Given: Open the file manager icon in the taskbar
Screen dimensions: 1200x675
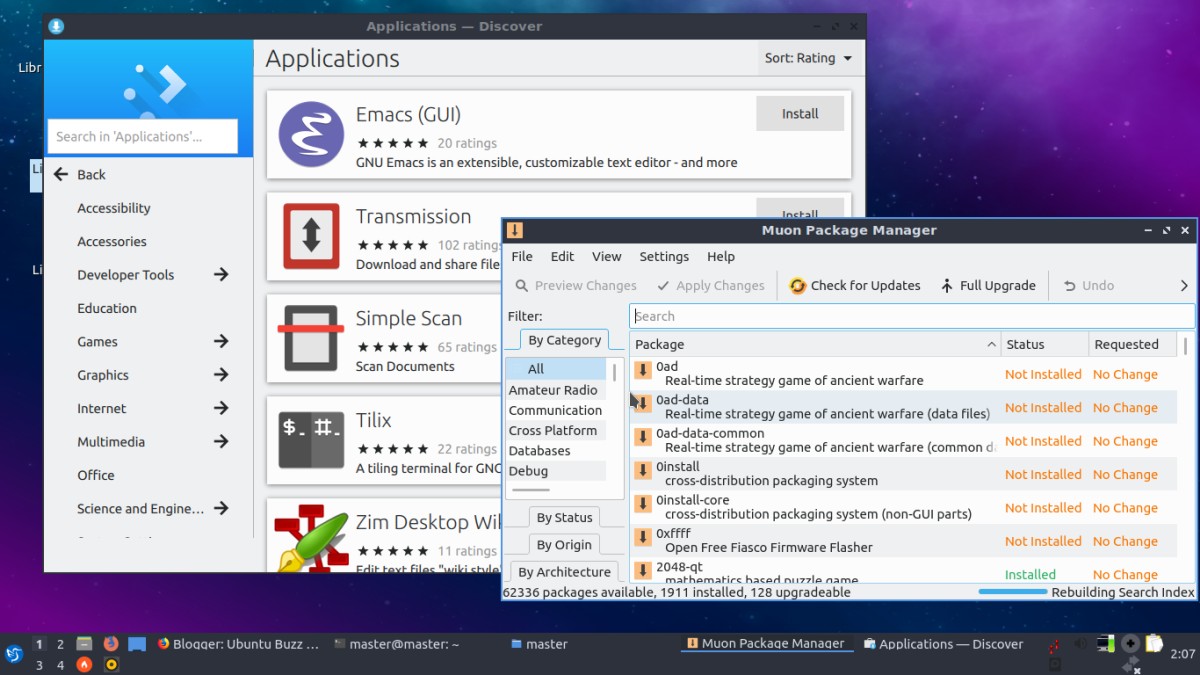Looking at the screenshot, I should pyautogui.click(x=85, y=644).
